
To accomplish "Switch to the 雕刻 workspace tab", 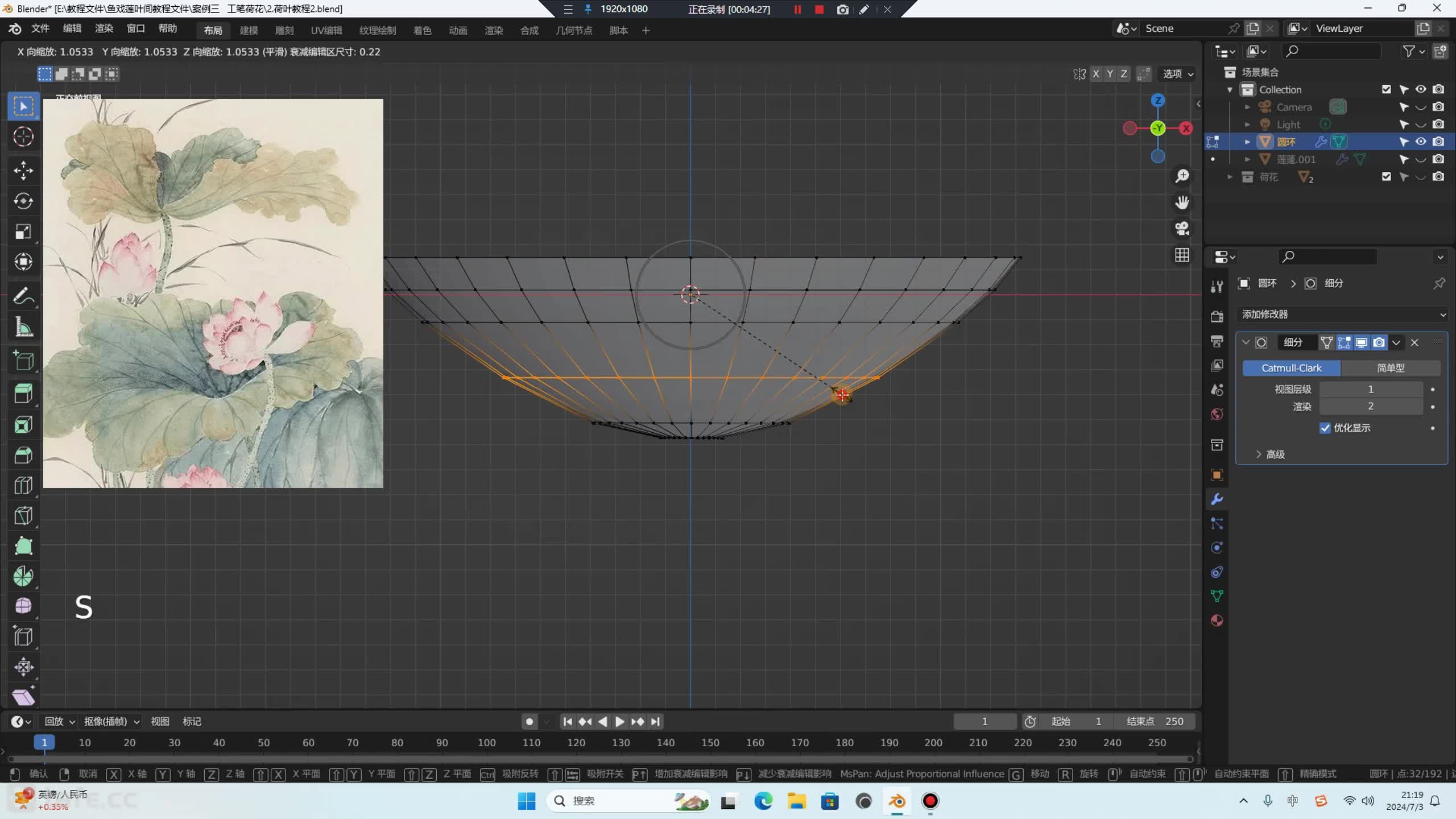I will 284,31.
